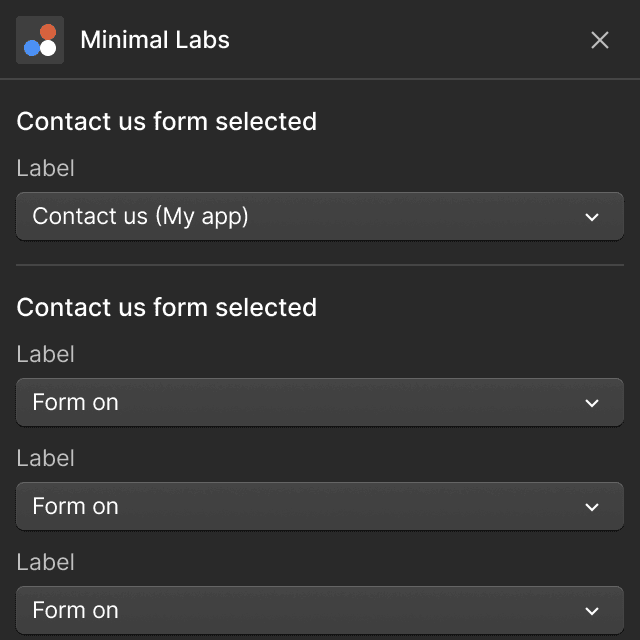Expand the first Form on chevron arrow
Image resolution: width=640 pixels, height=640 pixels.
pyautogui.click(x=592, y=403)
